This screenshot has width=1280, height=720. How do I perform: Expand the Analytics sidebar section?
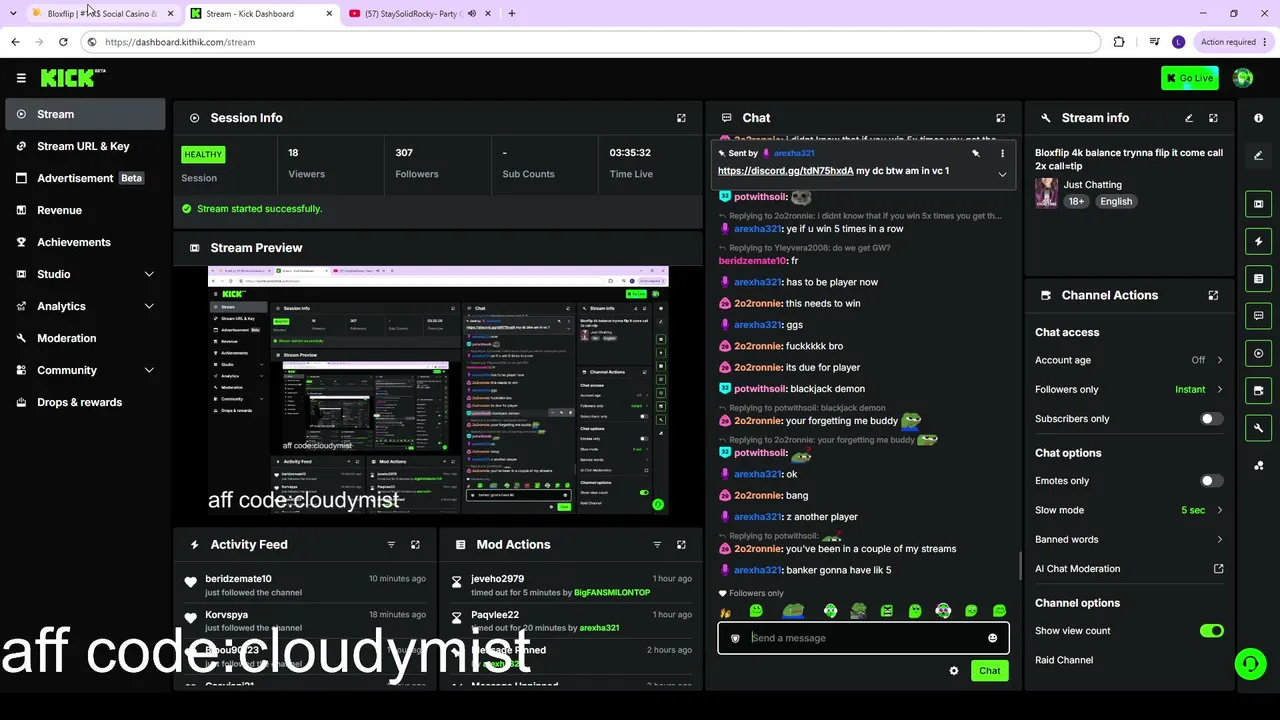point(149,306)
